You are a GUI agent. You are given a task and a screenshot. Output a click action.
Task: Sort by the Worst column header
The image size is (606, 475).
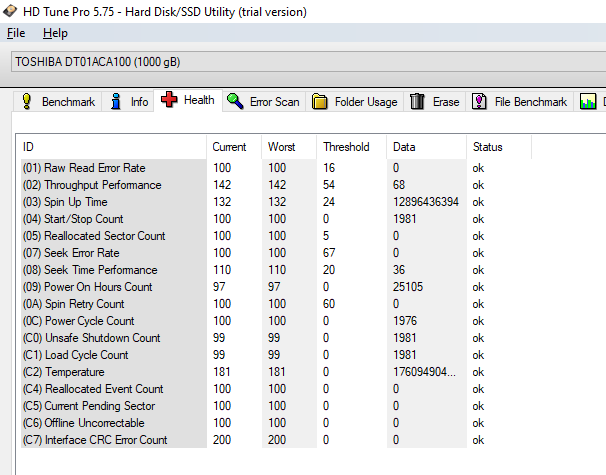[x=289, y=147]
